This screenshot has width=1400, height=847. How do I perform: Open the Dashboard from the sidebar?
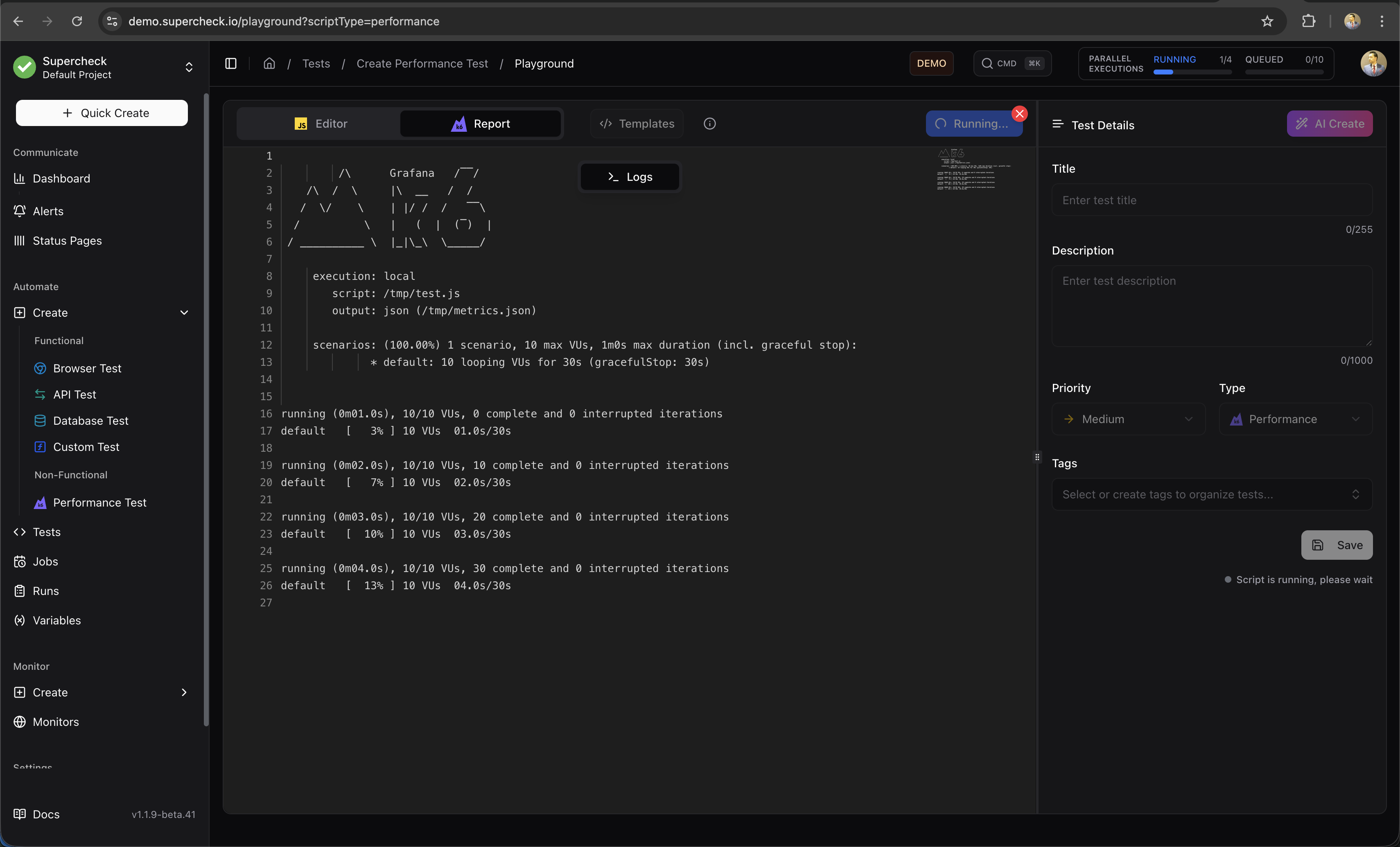click(x=61, y=178)
